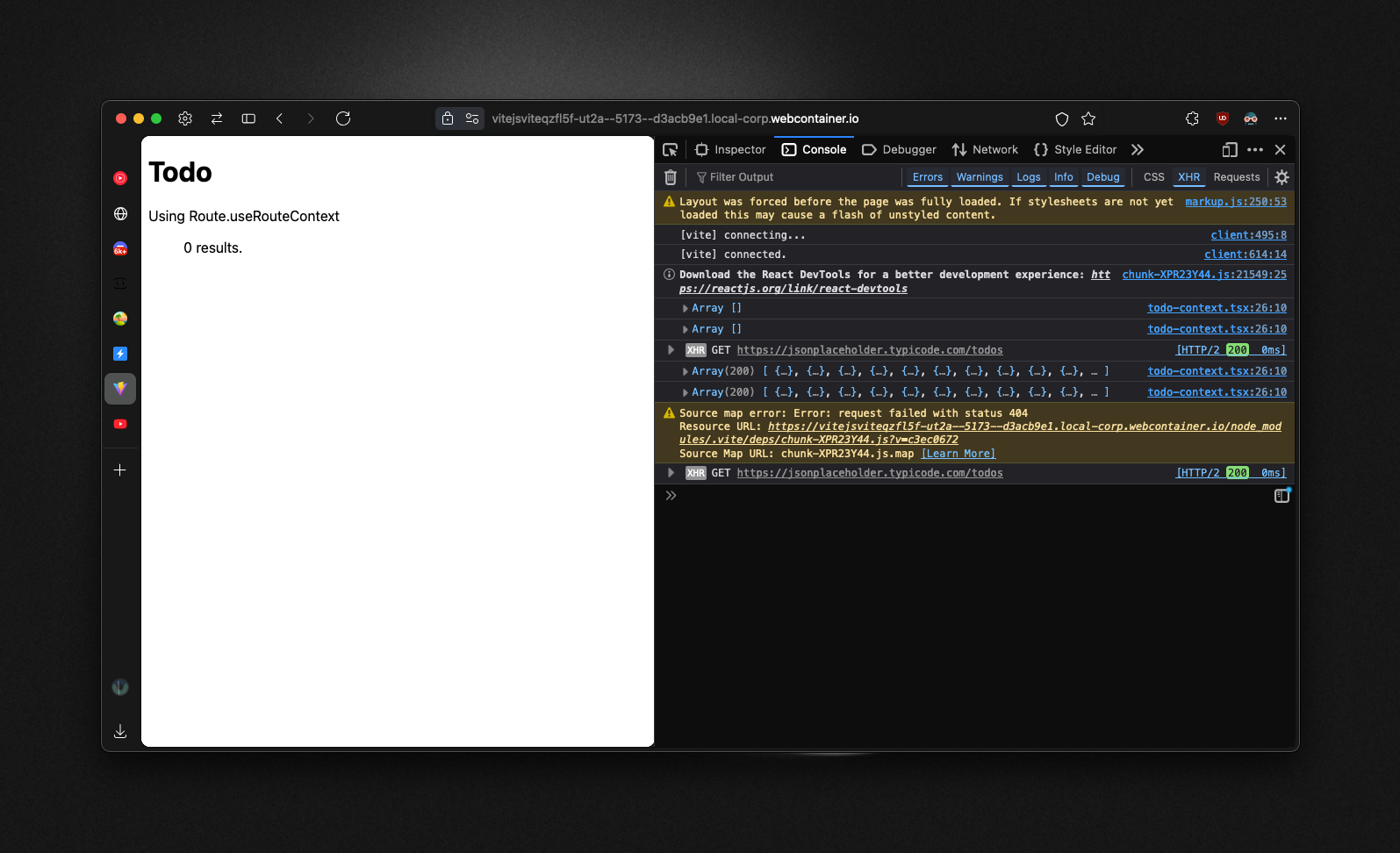This screenshot has height=853, width=1400.
Task: Toggle the CSS filter
Action: pyautogui.click(x=1154, y=177)
